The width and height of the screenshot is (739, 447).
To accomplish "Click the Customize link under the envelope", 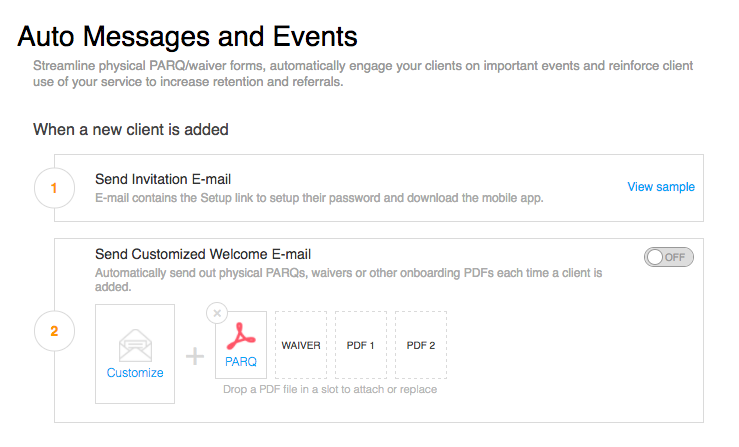I will coord(134,373).
